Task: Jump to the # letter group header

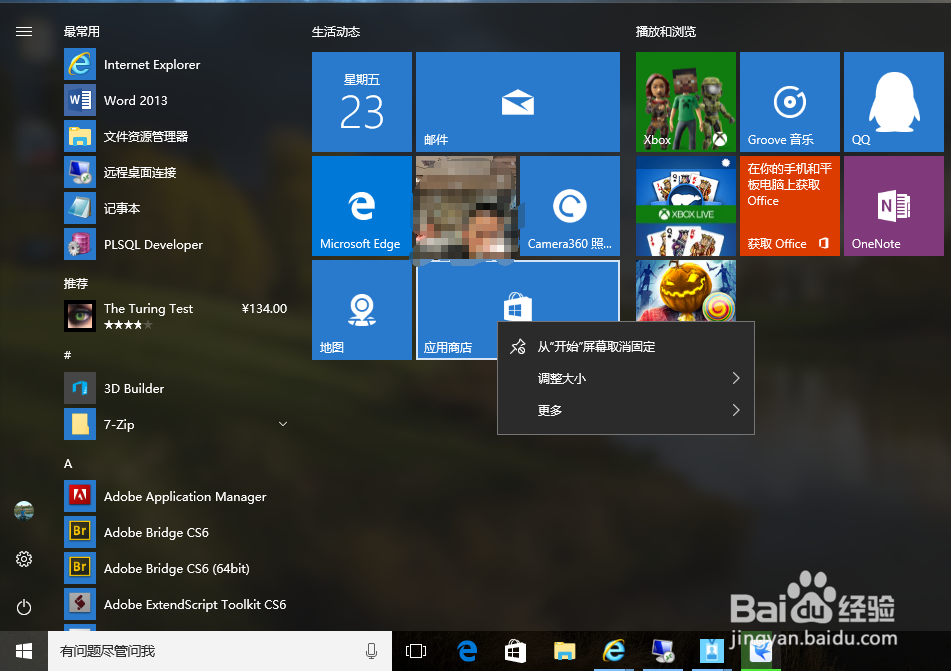Action: pyautogui.click(x=68, y=355)
